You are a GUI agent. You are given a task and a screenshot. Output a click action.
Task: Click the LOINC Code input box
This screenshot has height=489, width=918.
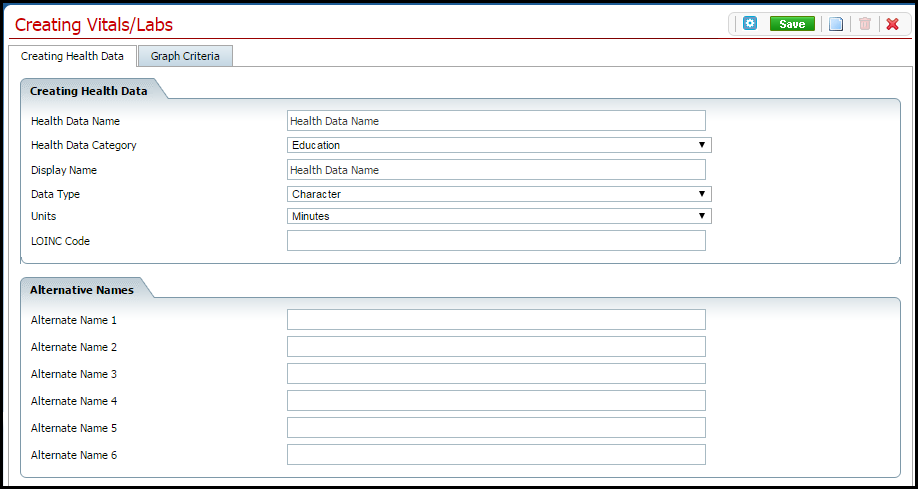496,241
